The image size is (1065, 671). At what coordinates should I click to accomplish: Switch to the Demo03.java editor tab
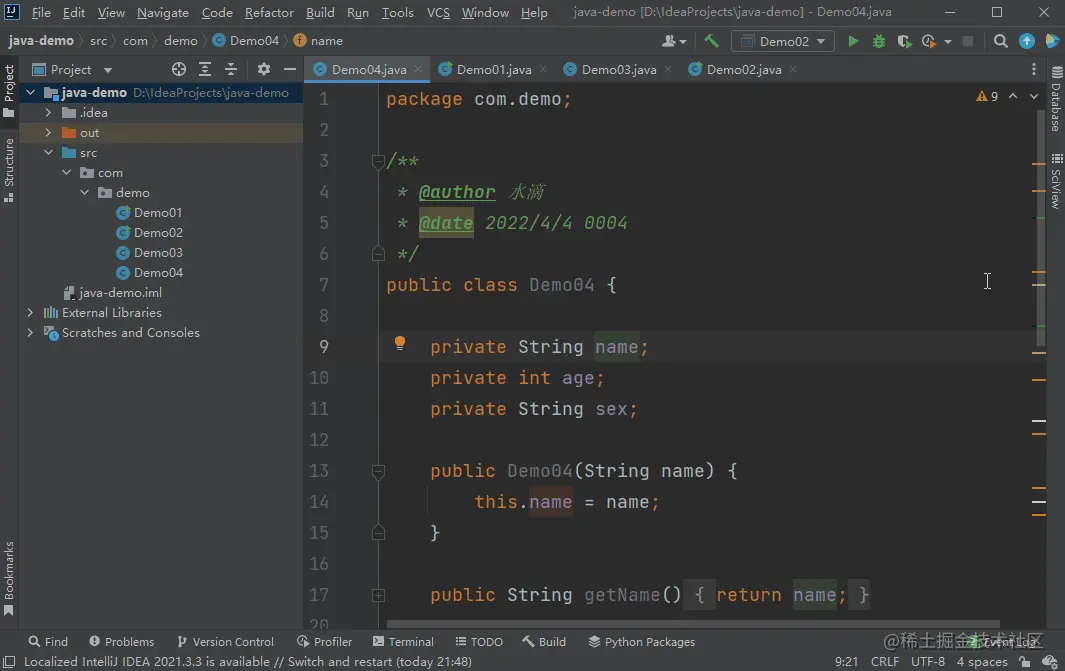(618, 69)
